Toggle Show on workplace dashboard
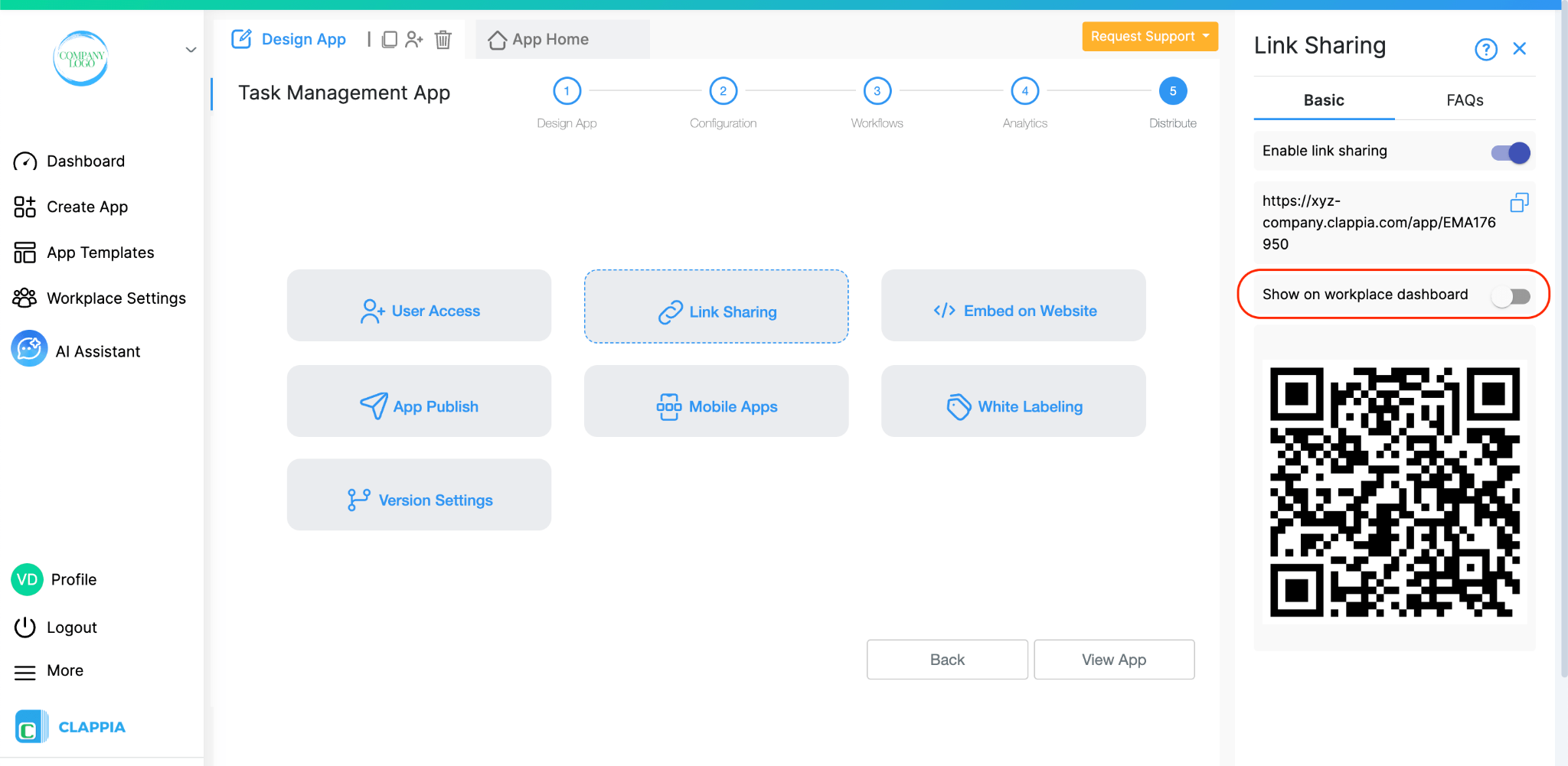Screen dimensions: 1568x766 [x=1511, y=296]
